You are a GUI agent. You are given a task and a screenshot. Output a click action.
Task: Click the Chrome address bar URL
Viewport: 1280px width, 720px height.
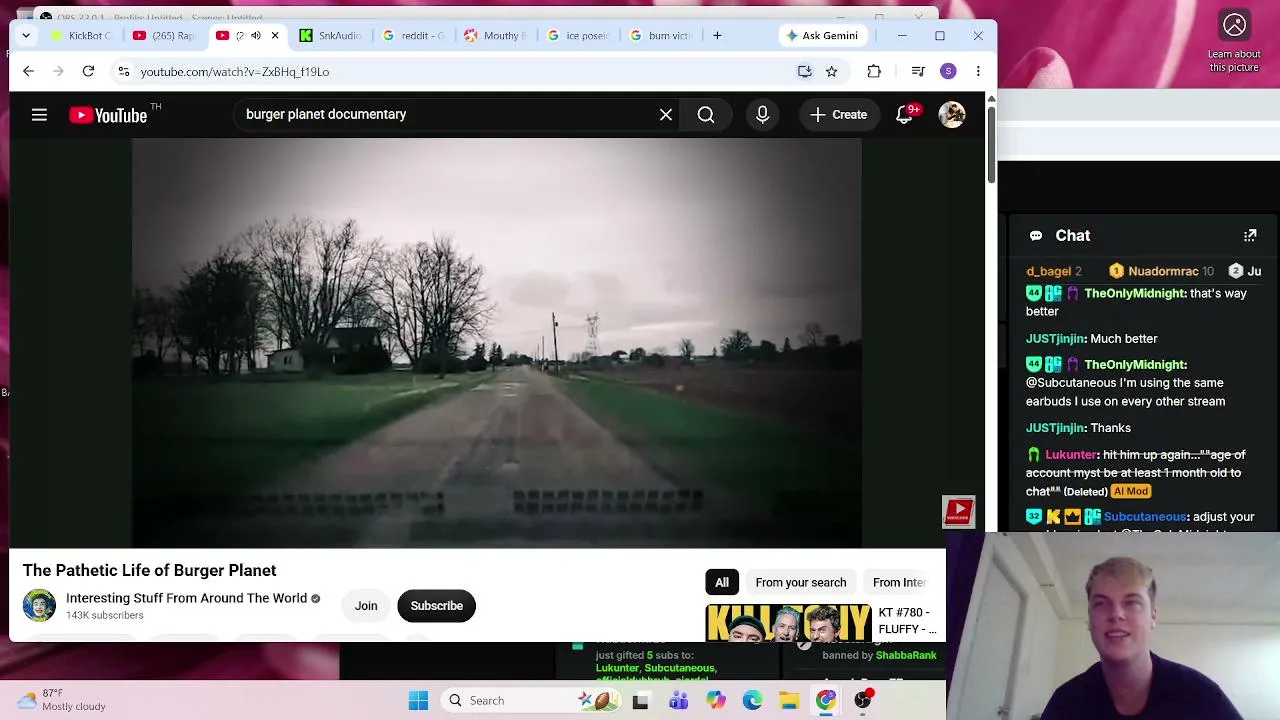point(235,72)
